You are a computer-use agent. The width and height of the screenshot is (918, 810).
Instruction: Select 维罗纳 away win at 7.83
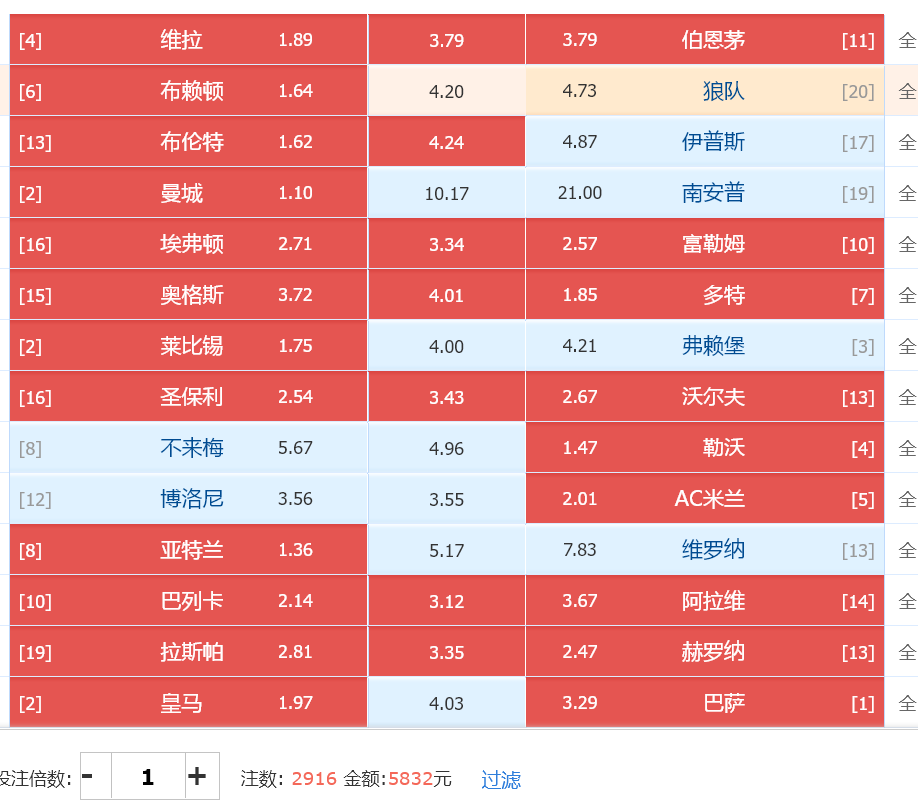[705, 550]
